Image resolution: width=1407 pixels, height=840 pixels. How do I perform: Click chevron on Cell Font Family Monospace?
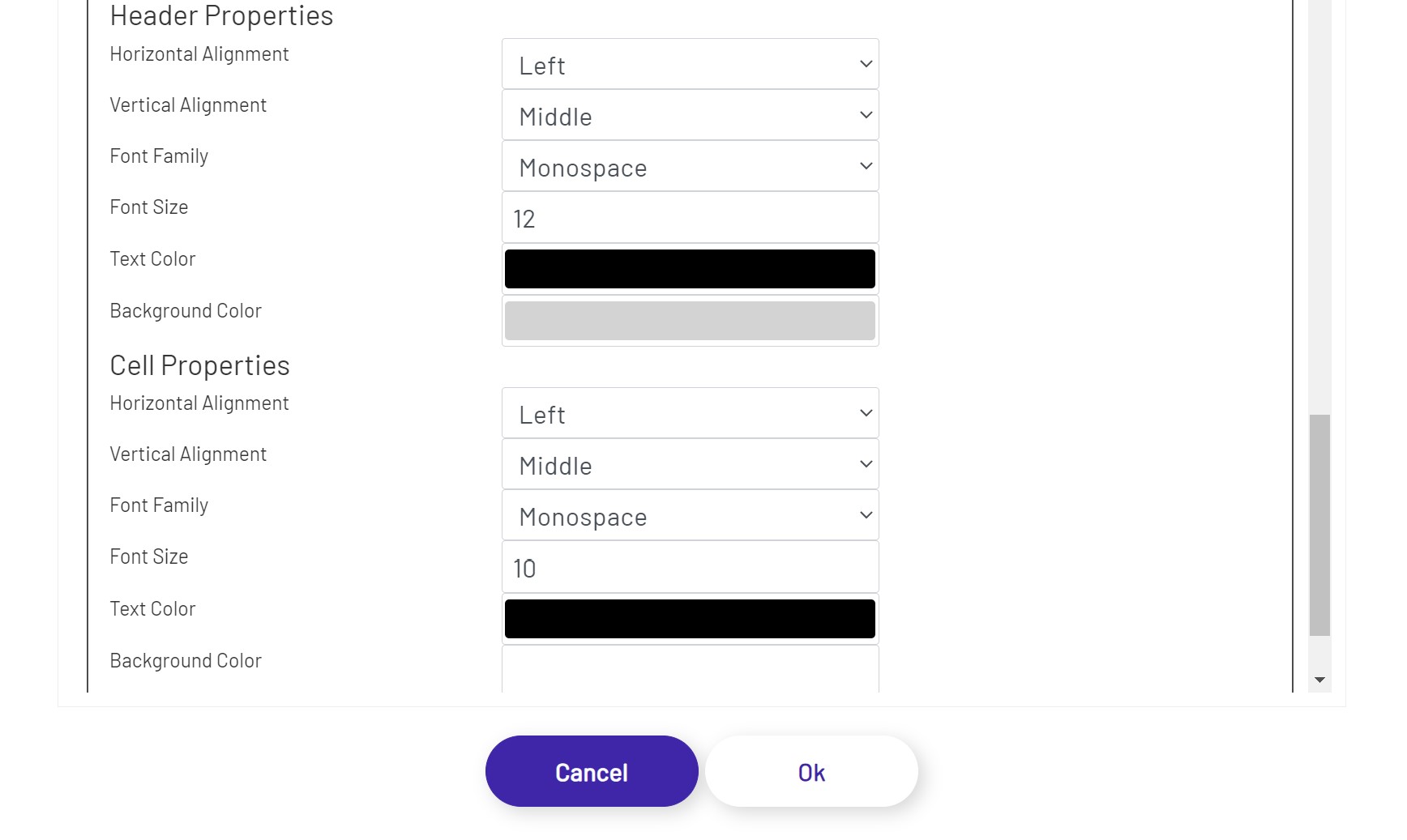(x=866, y=515)
